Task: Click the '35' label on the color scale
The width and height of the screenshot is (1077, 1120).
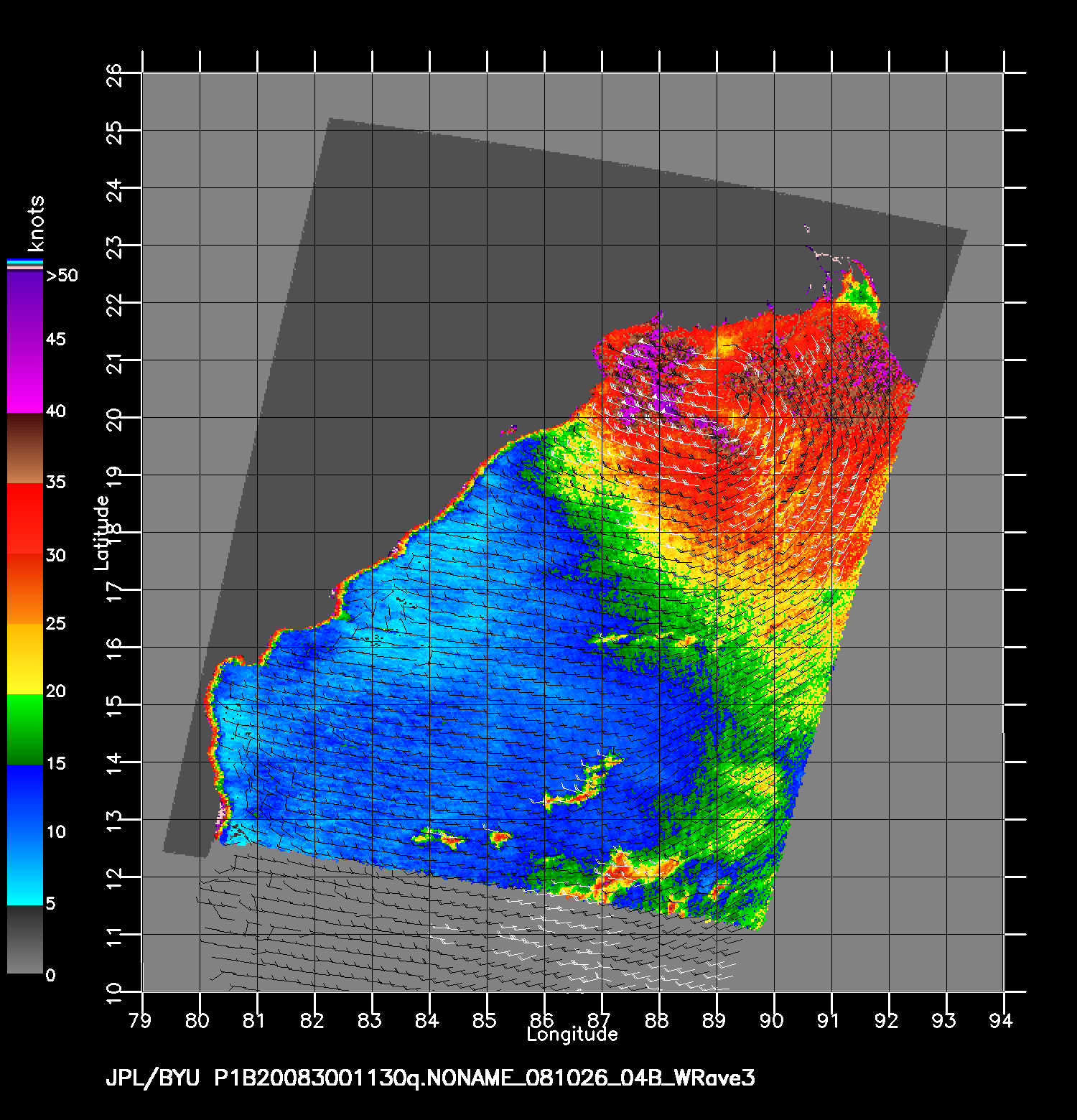Action: (55, 482)
